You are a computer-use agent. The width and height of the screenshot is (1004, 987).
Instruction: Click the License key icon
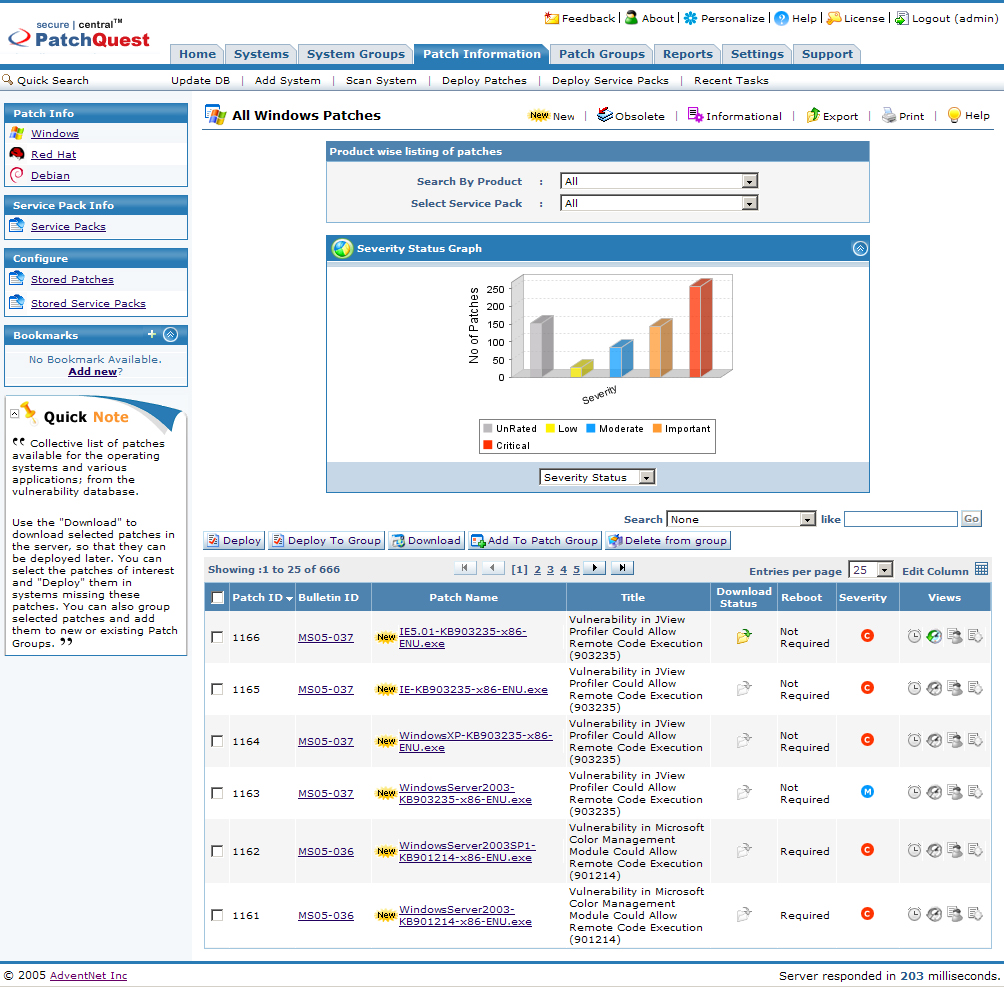[x=833, y=18]
